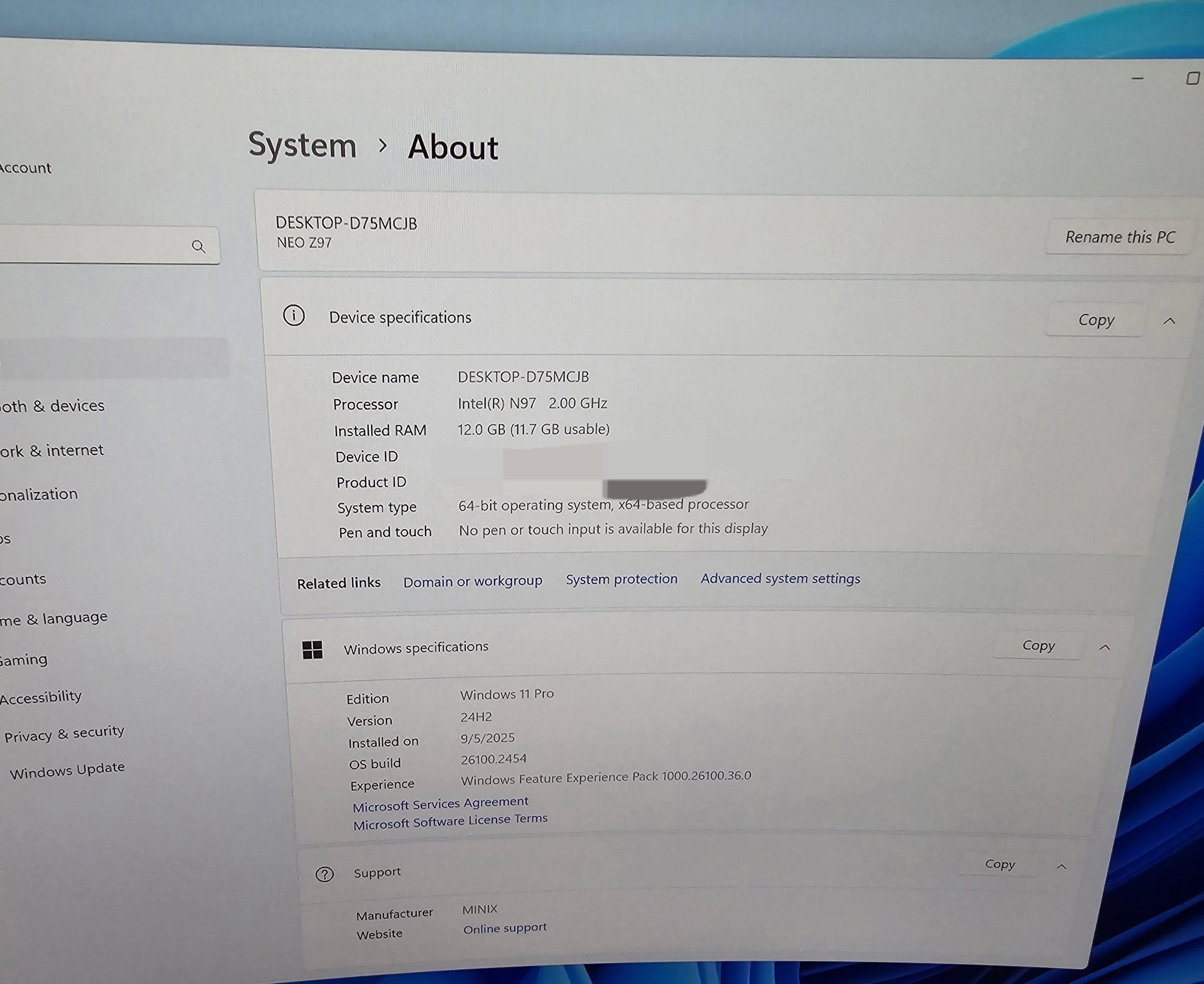1204x984 pixels.
Task: Open Microsoft Software License Terms link
Action: point(450,821)
